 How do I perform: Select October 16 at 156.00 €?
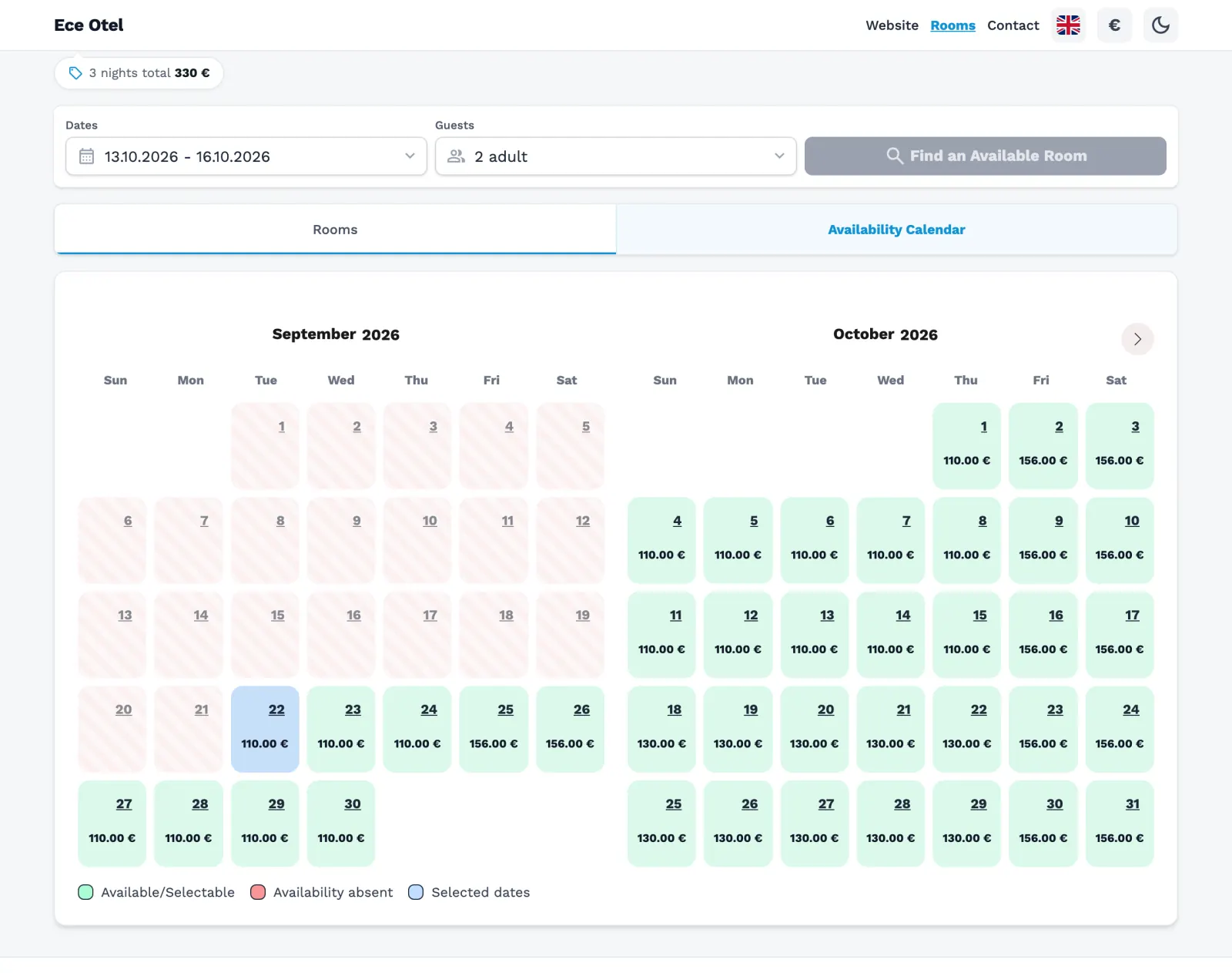click(x=1043, y=635)
